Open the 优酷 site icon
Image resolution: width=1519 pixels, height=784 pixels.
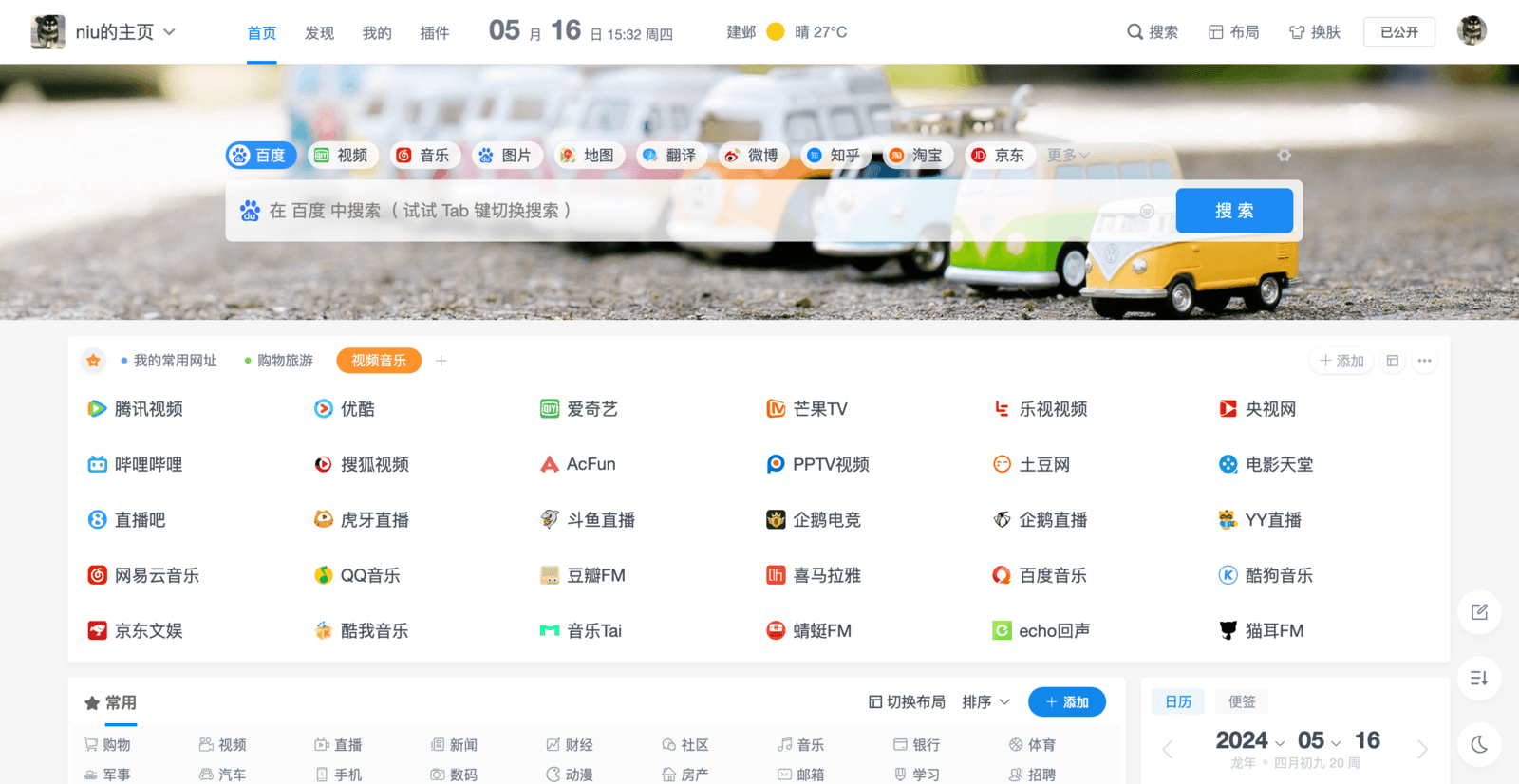(324, 409)
